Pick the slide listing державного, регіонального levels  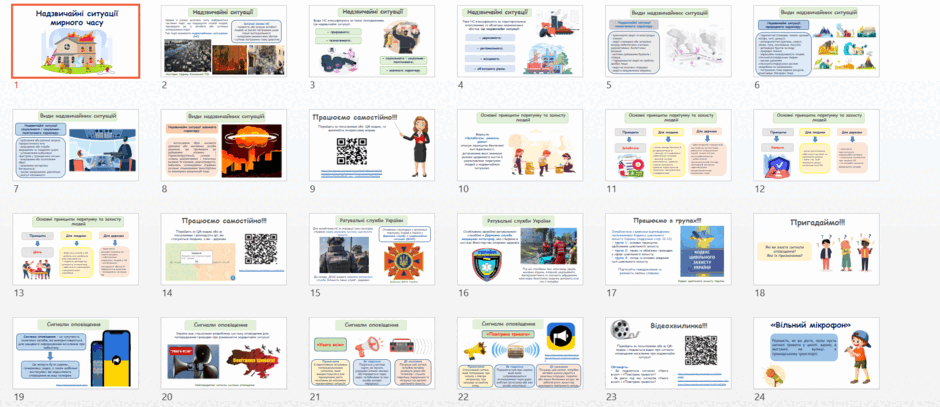521,41
